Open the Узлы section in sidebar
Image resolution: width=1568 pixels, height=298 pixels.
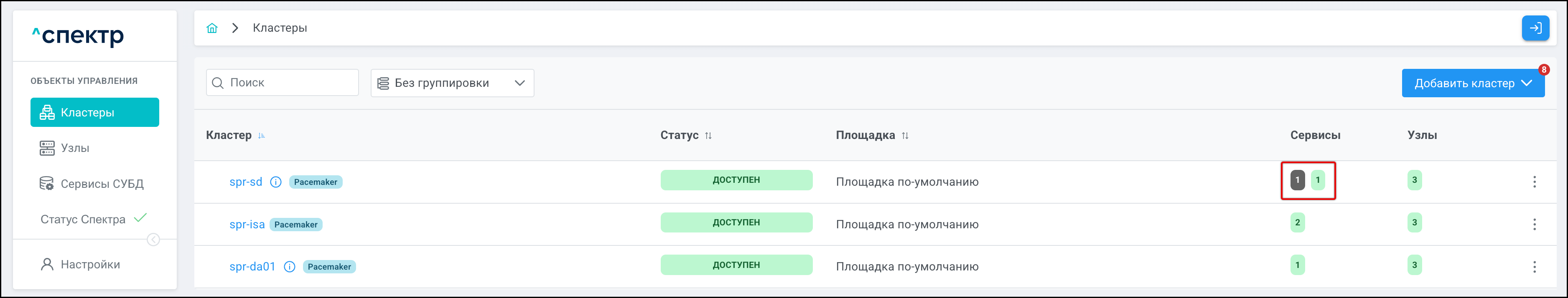coord(75,149)
